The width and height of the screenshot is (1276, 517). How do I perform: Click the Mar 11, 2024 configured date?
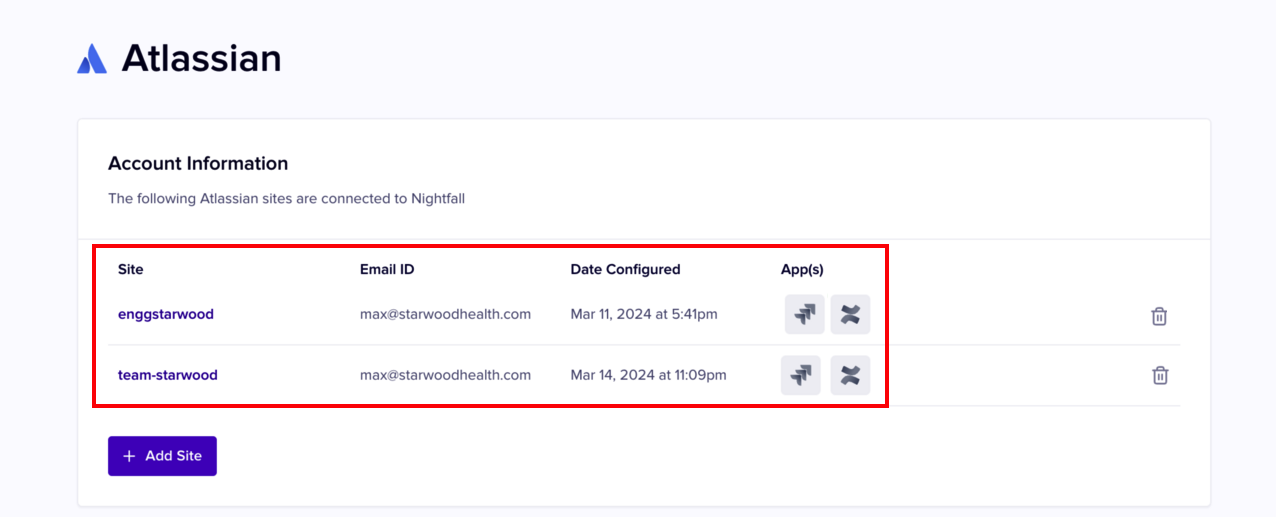tap(644, 314)
